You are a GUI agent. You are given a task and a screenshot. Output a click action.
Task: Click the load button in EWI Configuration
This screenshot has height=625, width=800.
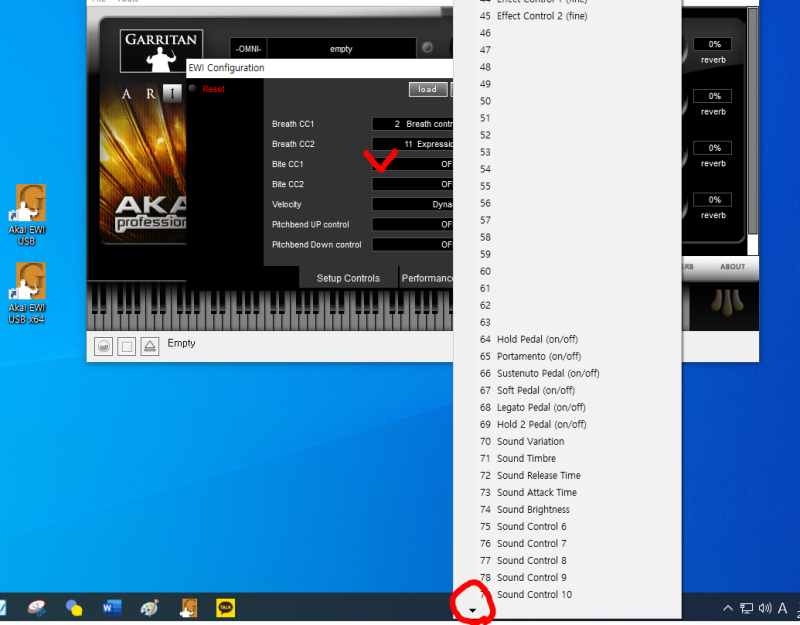pyautogui.click(x=427, y=88)
